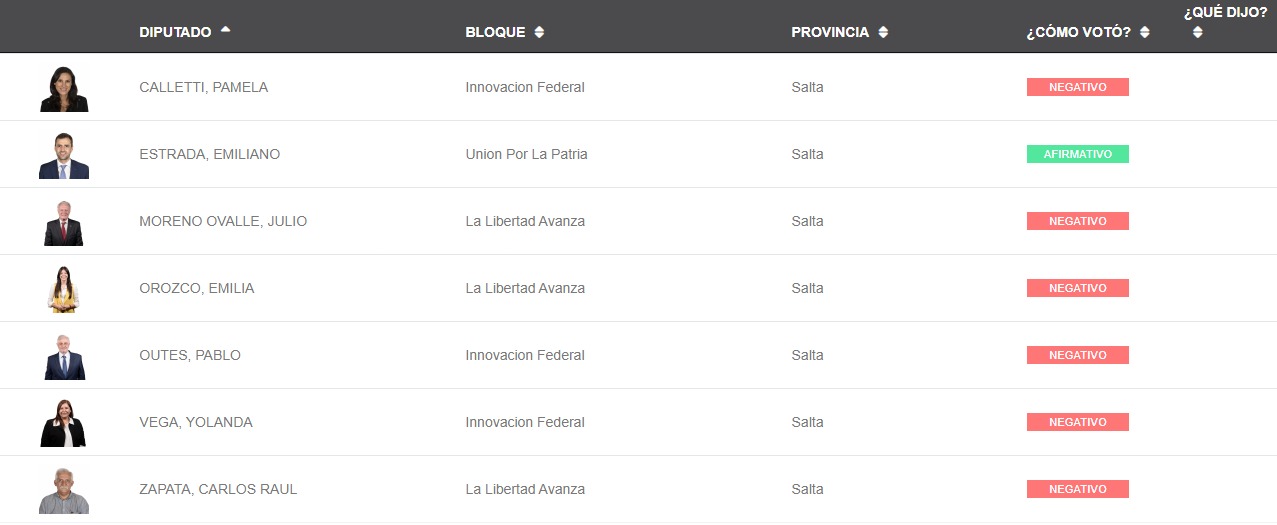Click PROVINCIA column sort icon
This screenshot has height=525, width=1277.
pos(883,32)
